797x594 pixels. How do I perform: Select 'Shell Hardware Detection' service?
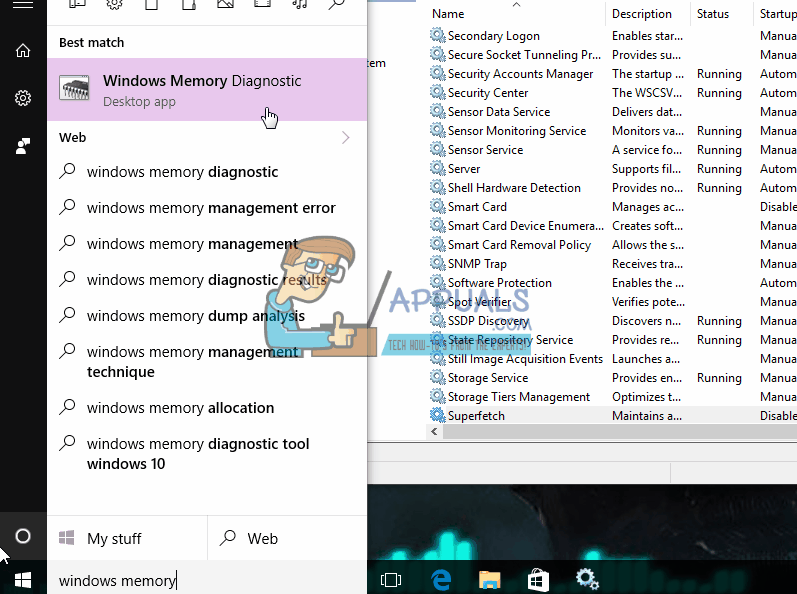612,187
